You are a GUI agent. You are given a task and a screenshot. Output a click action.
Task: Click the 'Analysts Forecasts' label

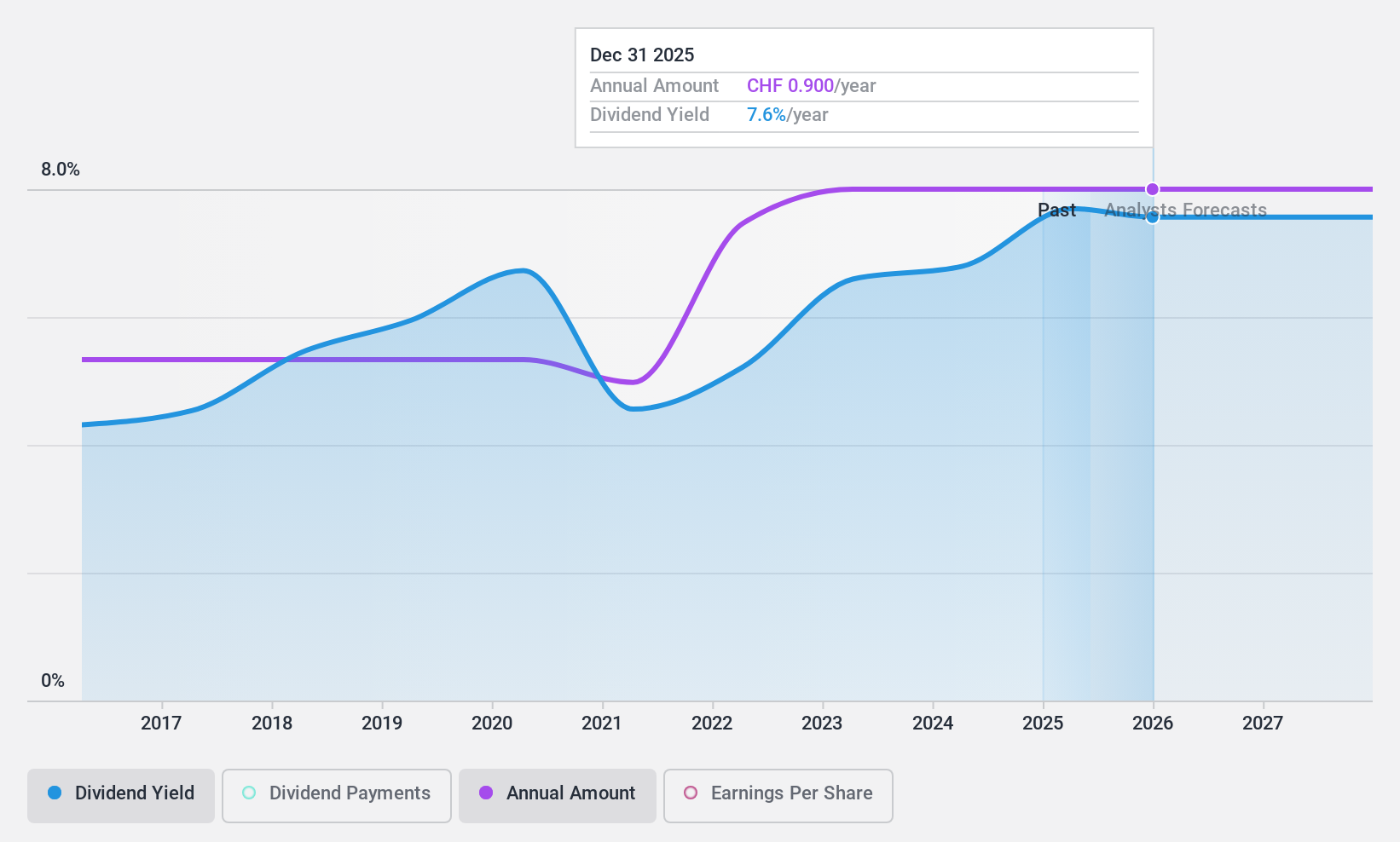click(x=1186, y=210)
